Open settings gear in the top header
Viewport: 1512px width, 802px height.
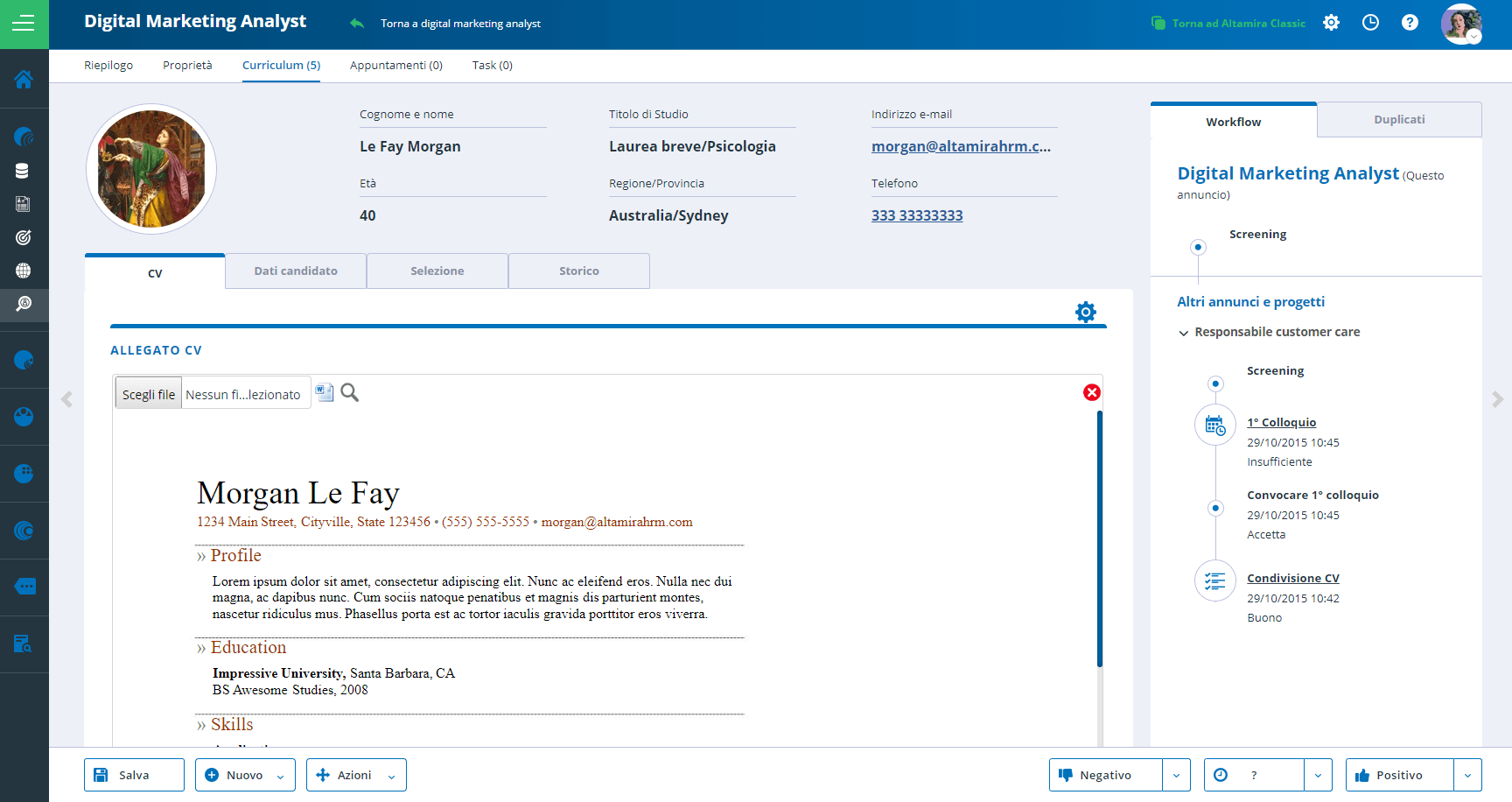click(1331, 23)
